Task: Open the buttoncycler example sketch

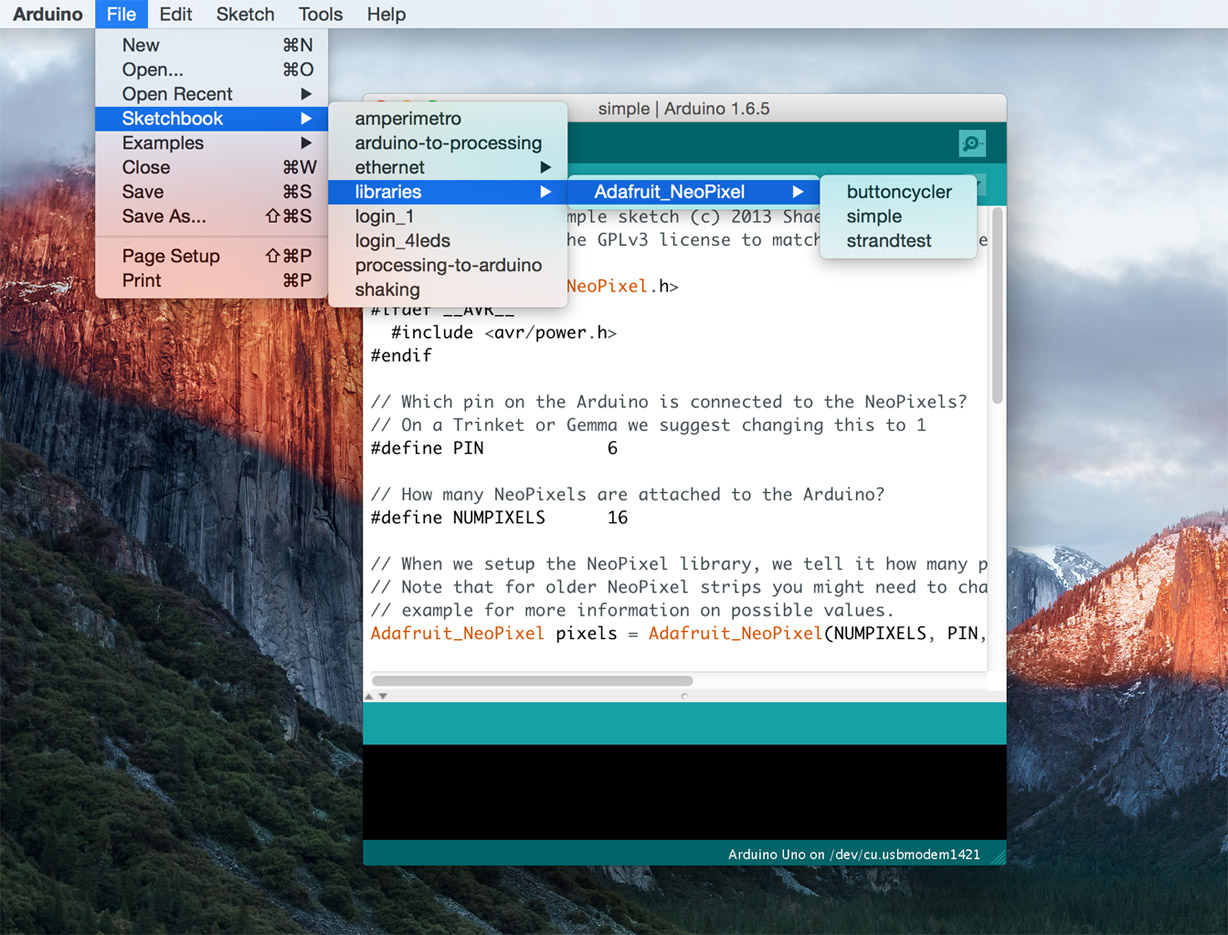Action: tap(898, 192)
